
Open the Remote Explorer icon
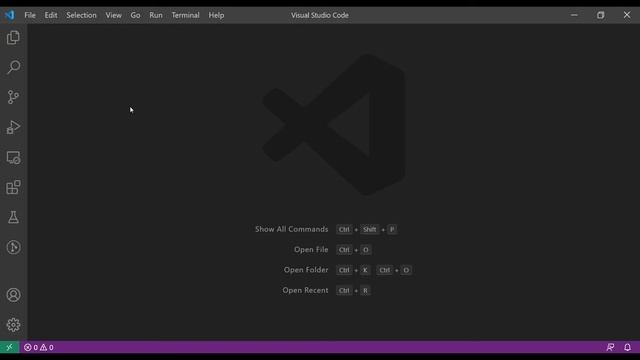[x=13, y=158]
